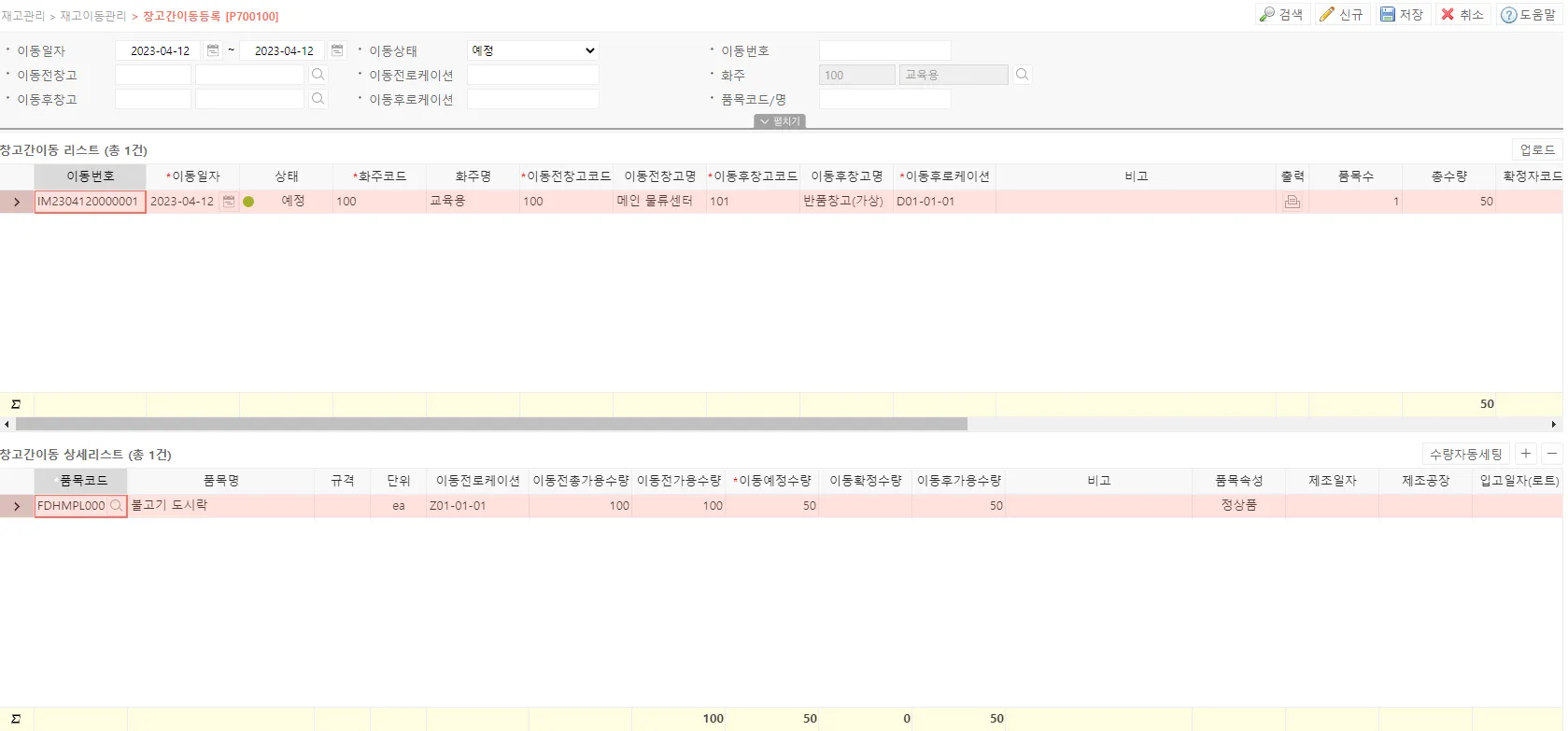This screenshot has width=1568, height=731.
Task: Click the start date field in 이동일자
Action: tap(158, 50)
